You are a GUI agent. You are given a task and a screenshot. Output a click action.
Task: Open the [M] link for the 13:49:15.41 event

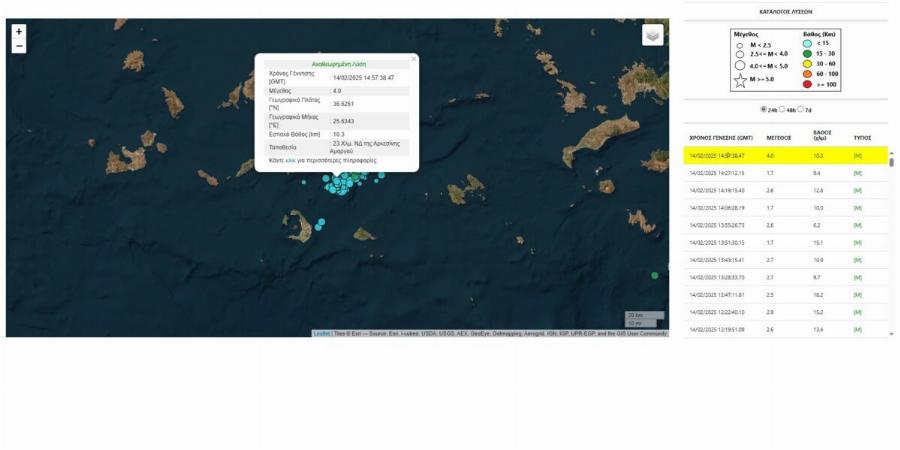tap(858, 260)
